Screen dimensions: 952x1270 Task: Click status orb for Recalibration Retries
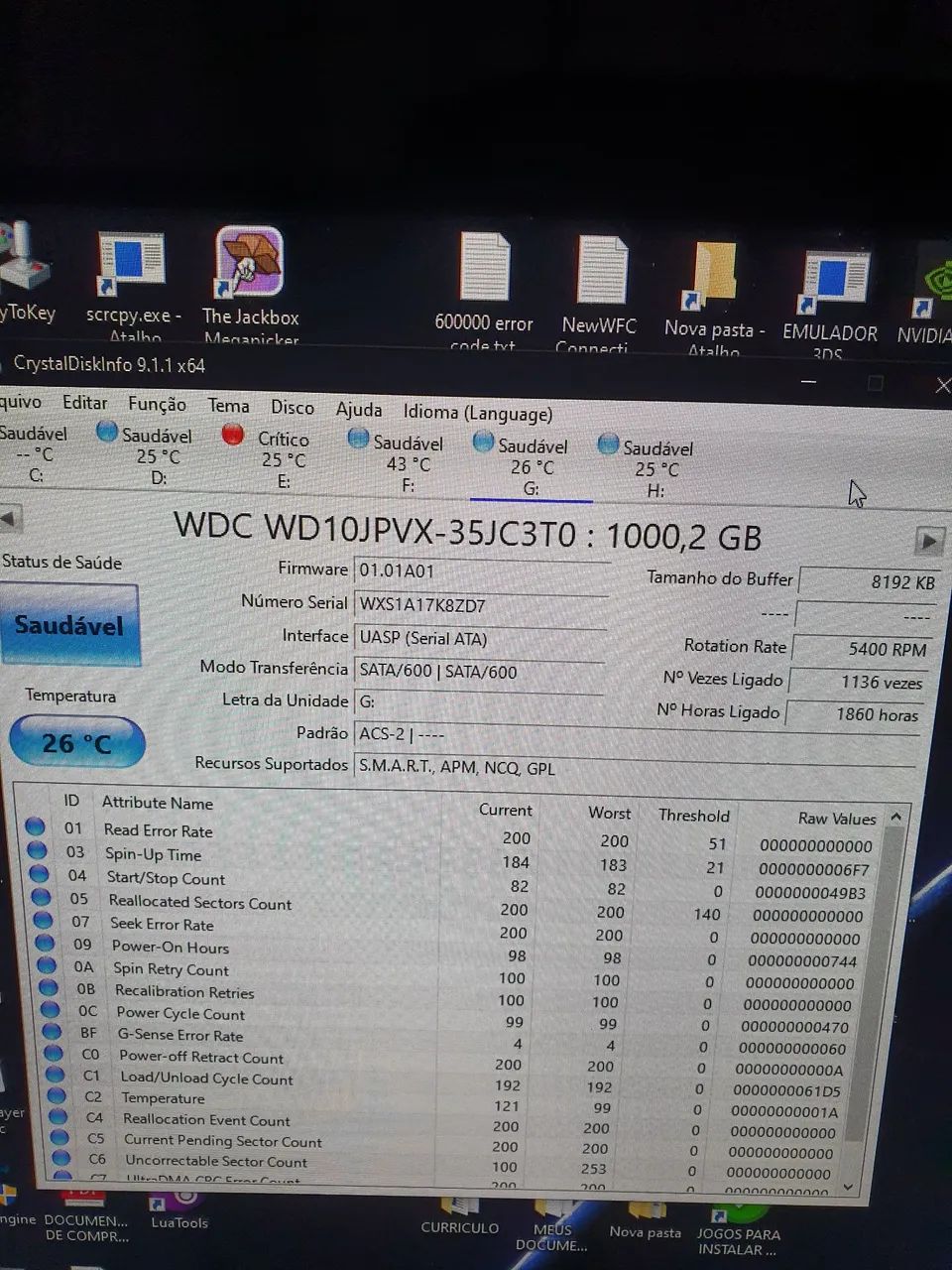(49, 987)
